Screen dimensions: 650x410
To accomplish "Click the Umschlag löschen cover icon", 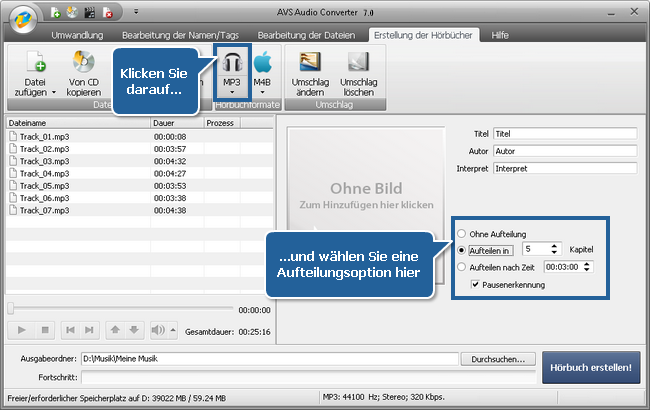I will click(358, 63).
